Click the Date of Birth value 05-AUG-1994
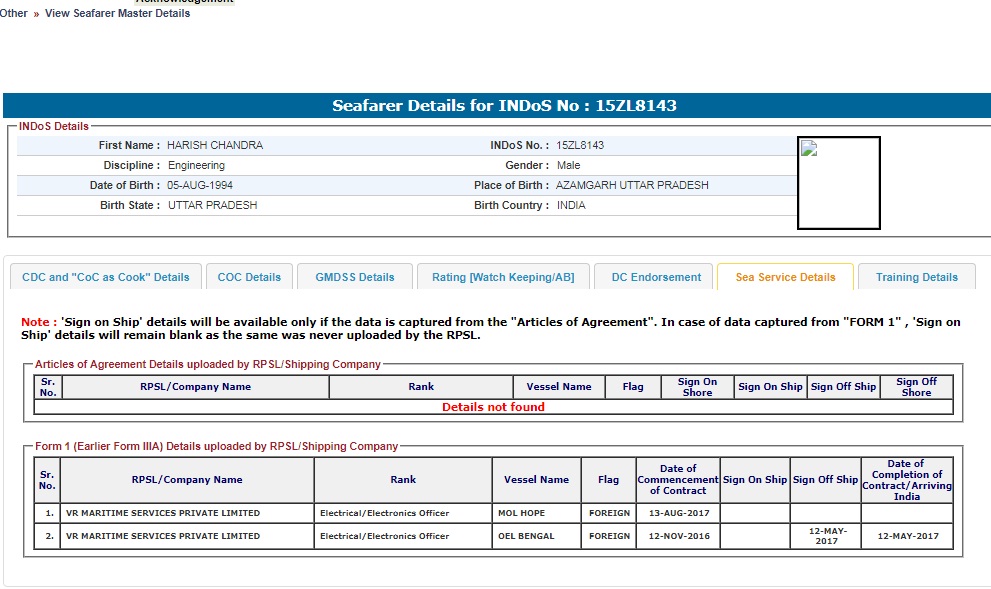 click(200, 185)
